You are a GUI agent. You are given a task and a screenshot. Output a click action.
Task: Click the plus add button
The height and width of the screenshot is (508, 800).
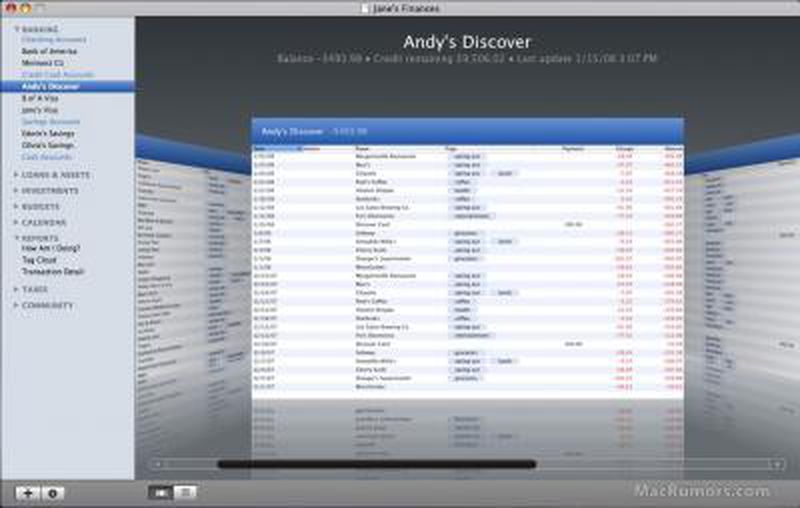point(28,493)
